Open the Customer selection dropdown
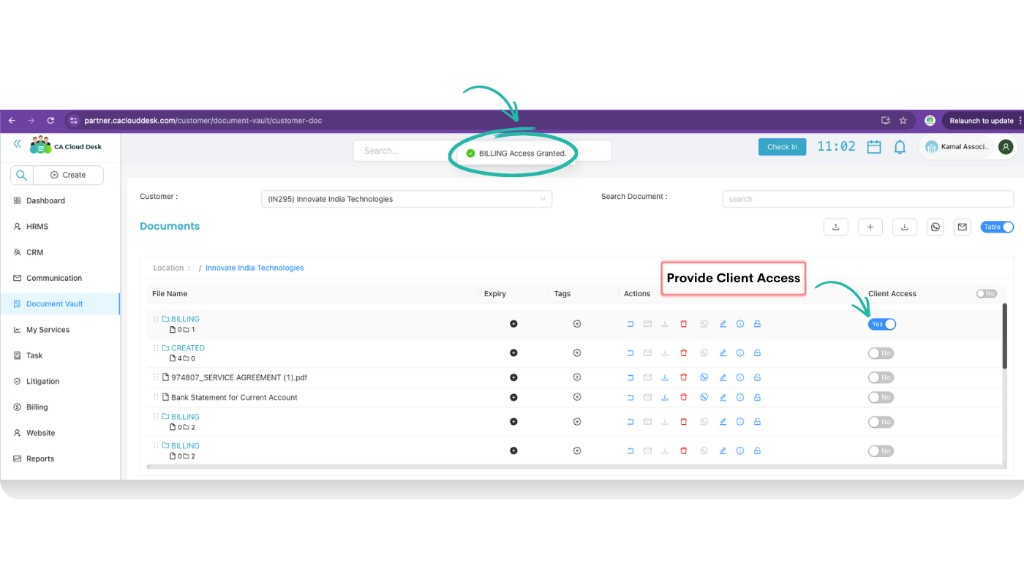This screenshot has height=585, width=1024. pos(405,198)
